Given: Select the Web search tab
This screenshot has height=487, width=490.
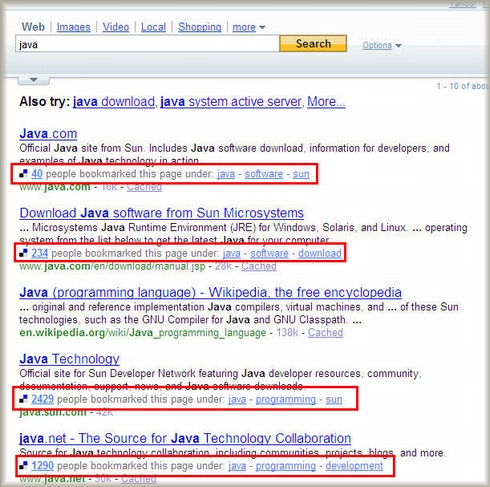Looking at the screenshot, I should (33, 27).
